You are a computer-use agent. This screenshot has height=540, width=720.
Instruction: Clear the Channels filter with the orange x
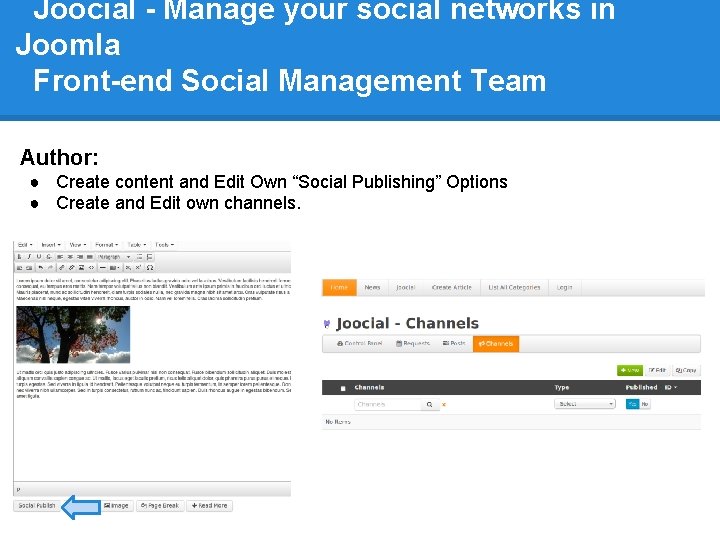pyautogui.click(x=444, y=405)
